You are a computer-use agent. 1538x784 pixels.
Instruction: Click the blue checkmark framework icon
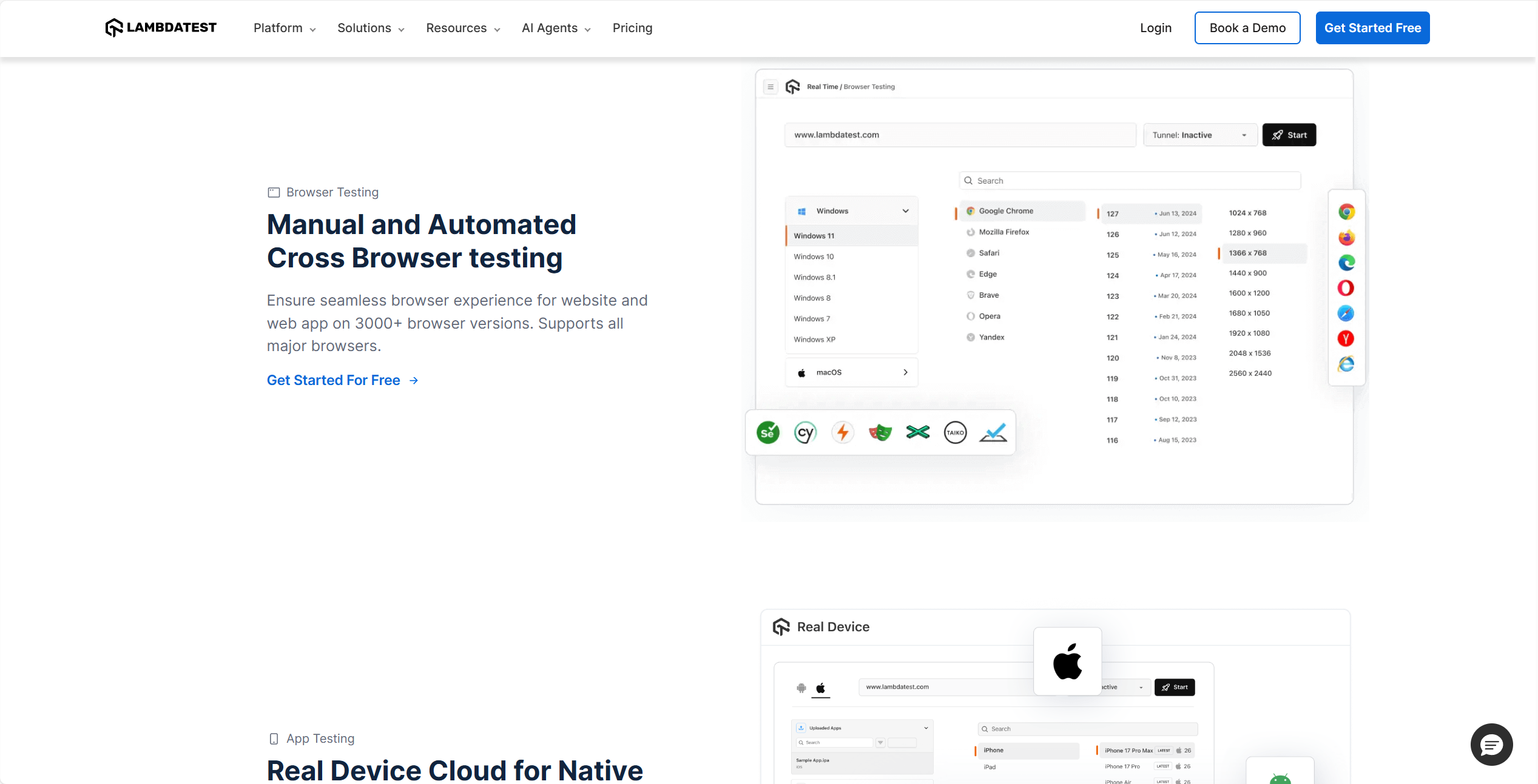993,432
